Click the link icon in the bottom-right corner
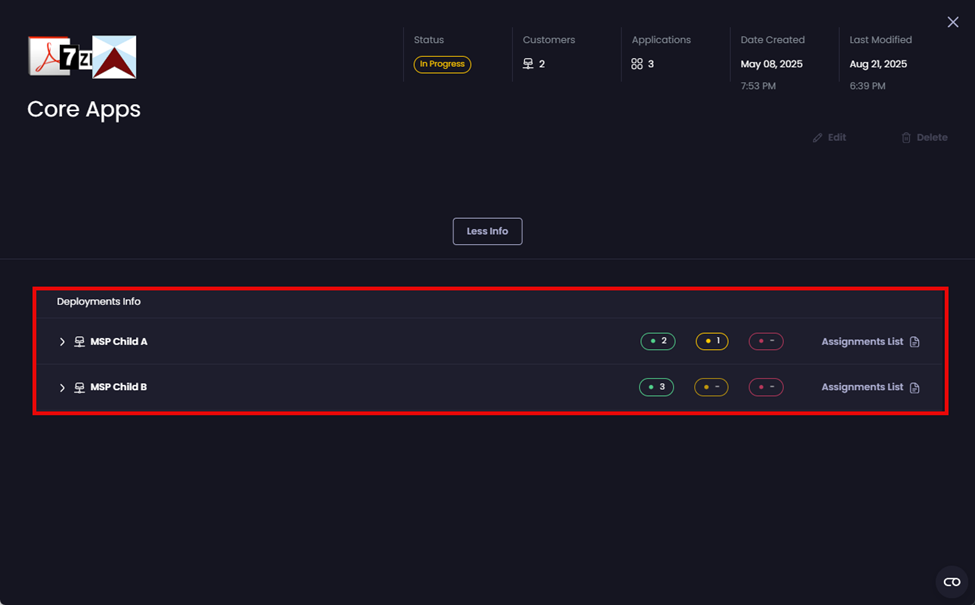 (x=950, y=581)
